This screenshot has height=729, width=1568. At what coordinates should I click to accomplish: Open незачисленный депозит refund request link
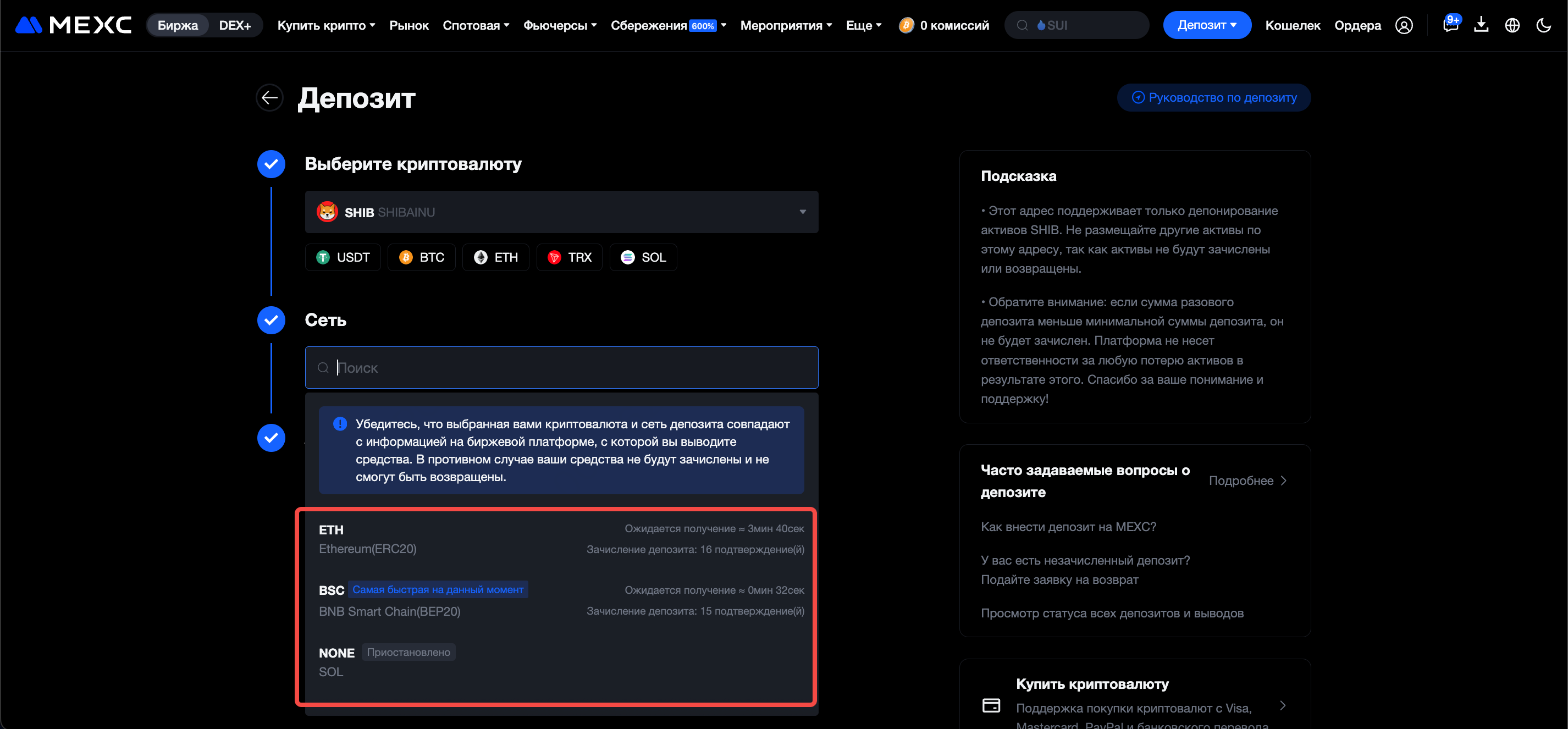pos(1085,570)
